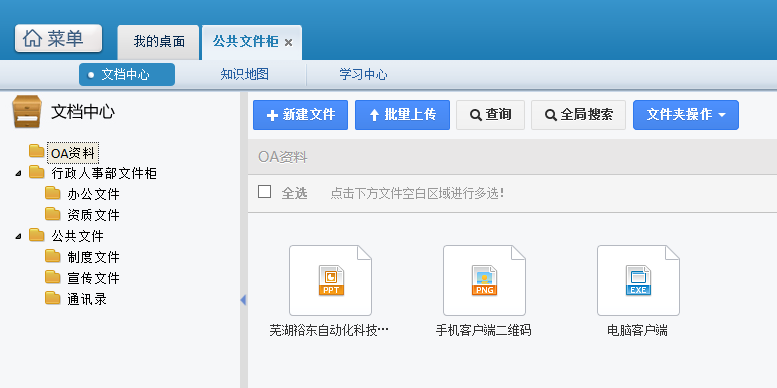Screen dimensions: 777x388
Task: Click the 文档中心 cabinet icon
Action: pos(27,111)
